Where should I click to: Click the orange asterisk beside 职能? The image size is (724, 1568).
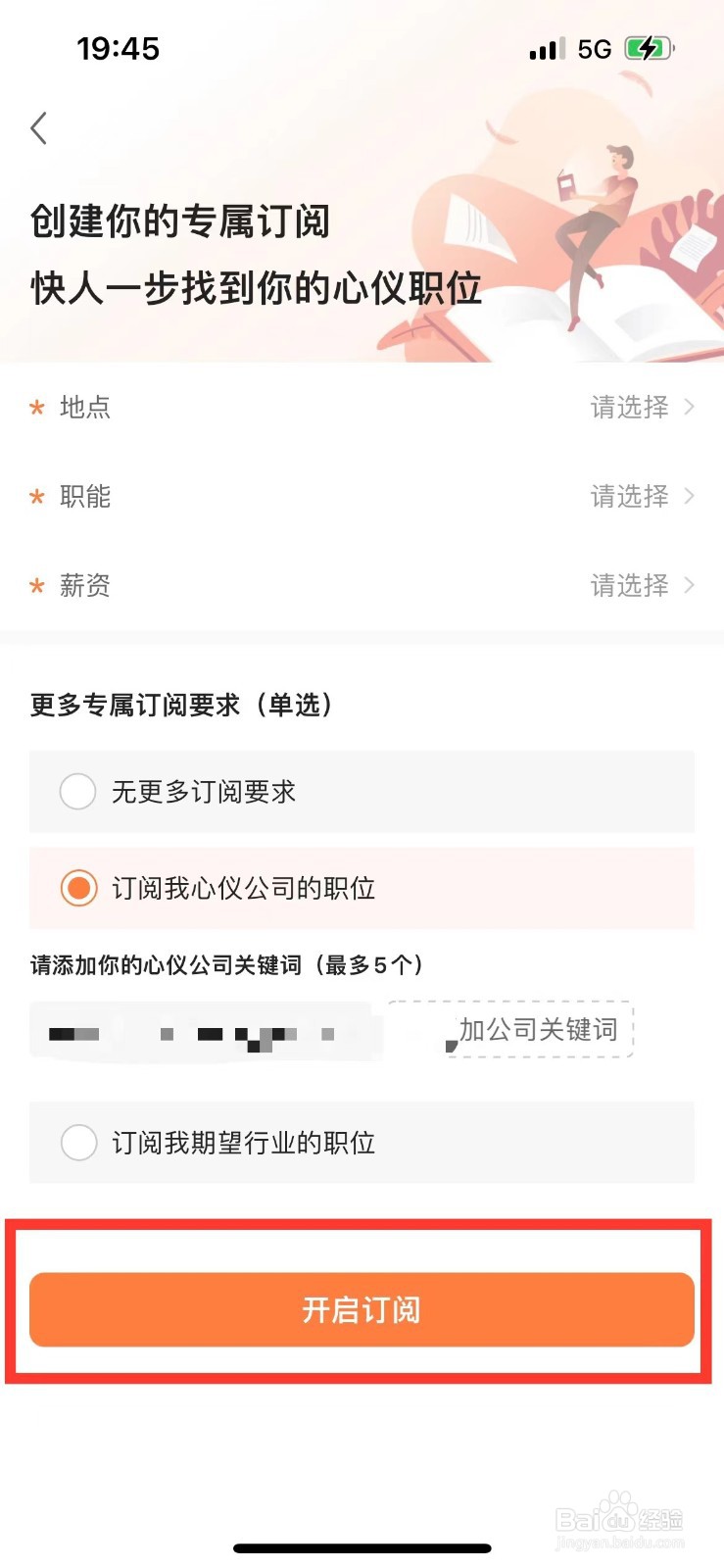click(37, 497)
